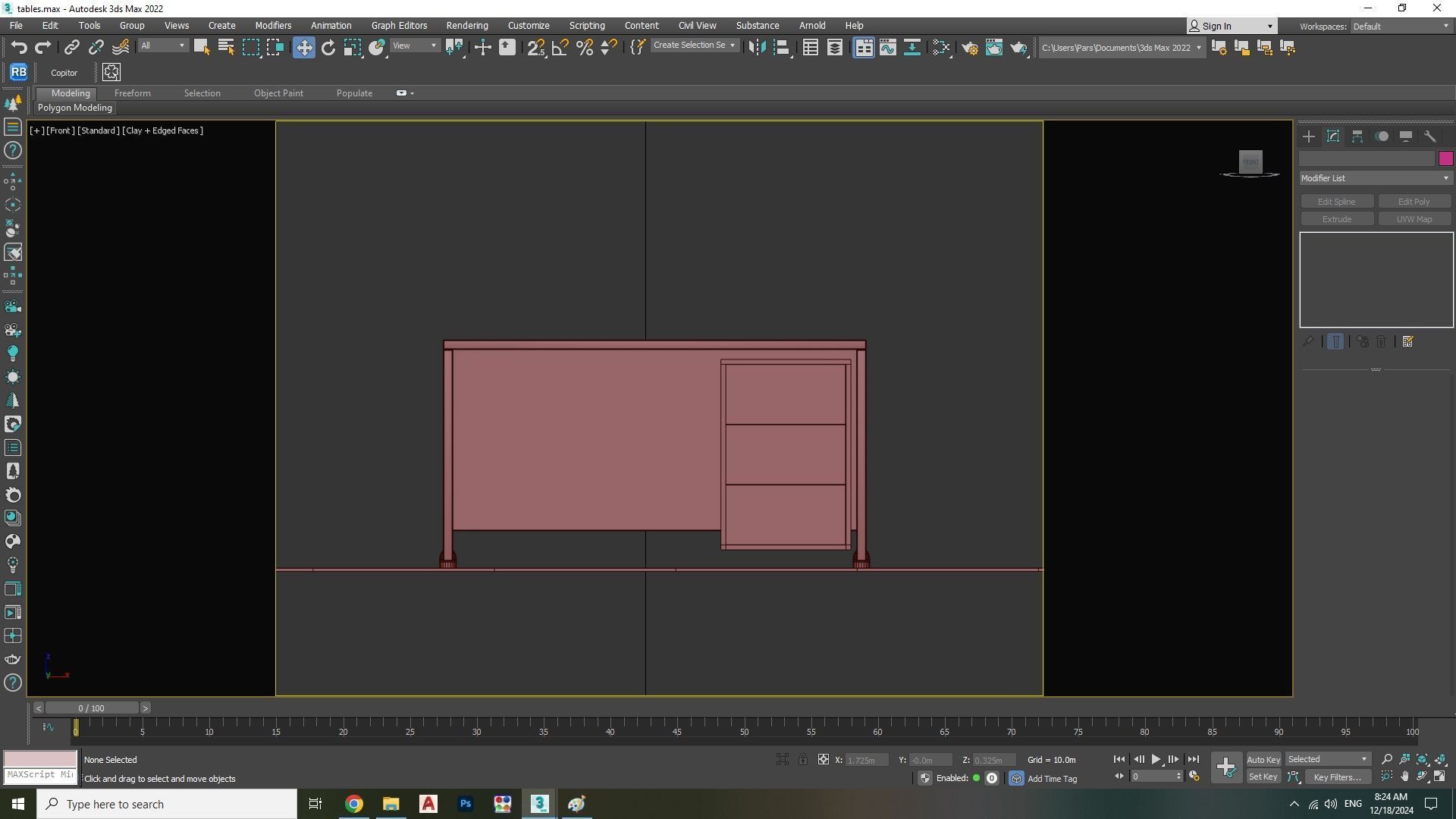This screenshot has height=819, width=1456.
Task: Open the Workspaces Default dropdown
Action: pyautogui.click(x=1401, y=26)
